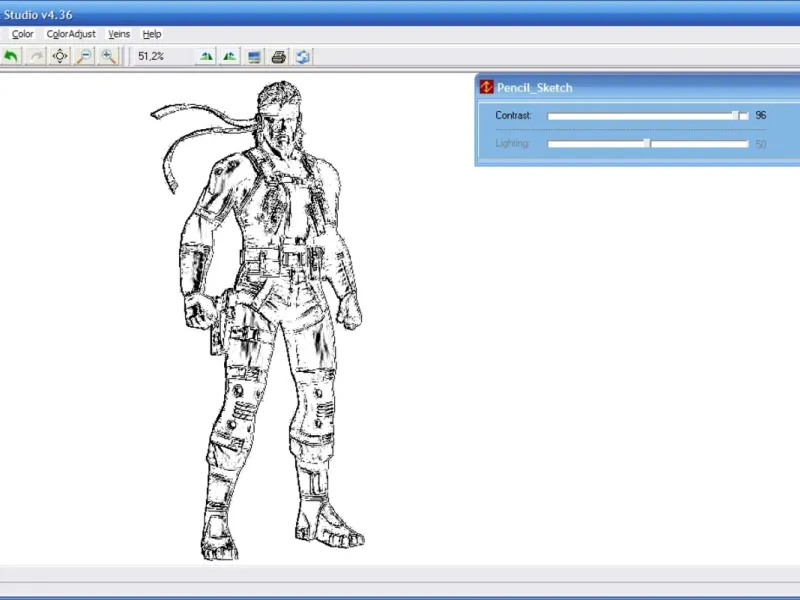Screen dimensions: 800x600
Task: Click the Lighting slider handle
Action: click(x=648, y=144)
